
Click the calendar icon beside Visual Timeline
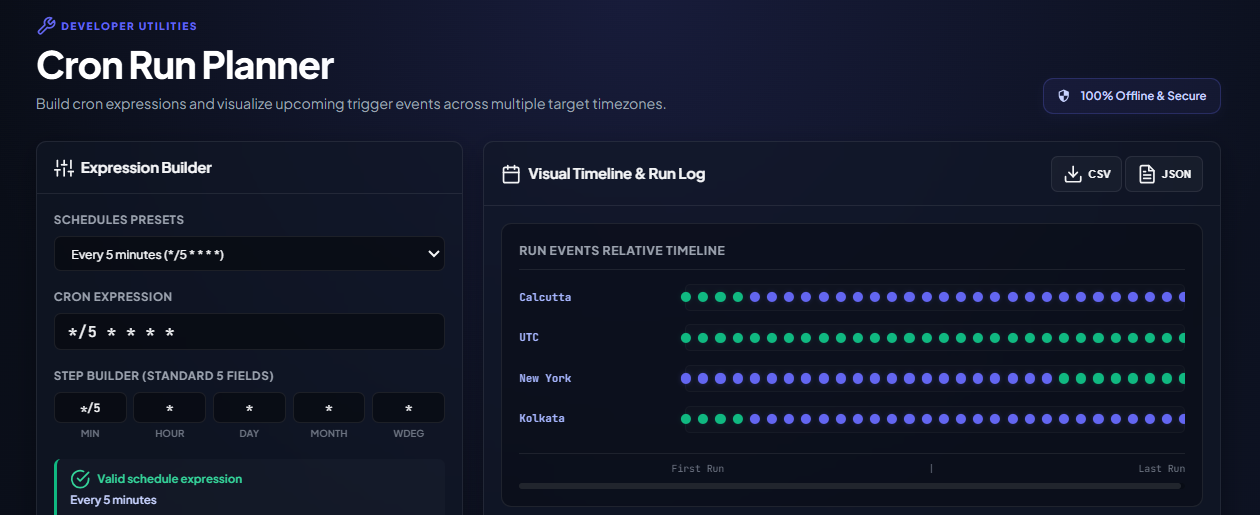point(511,174)
